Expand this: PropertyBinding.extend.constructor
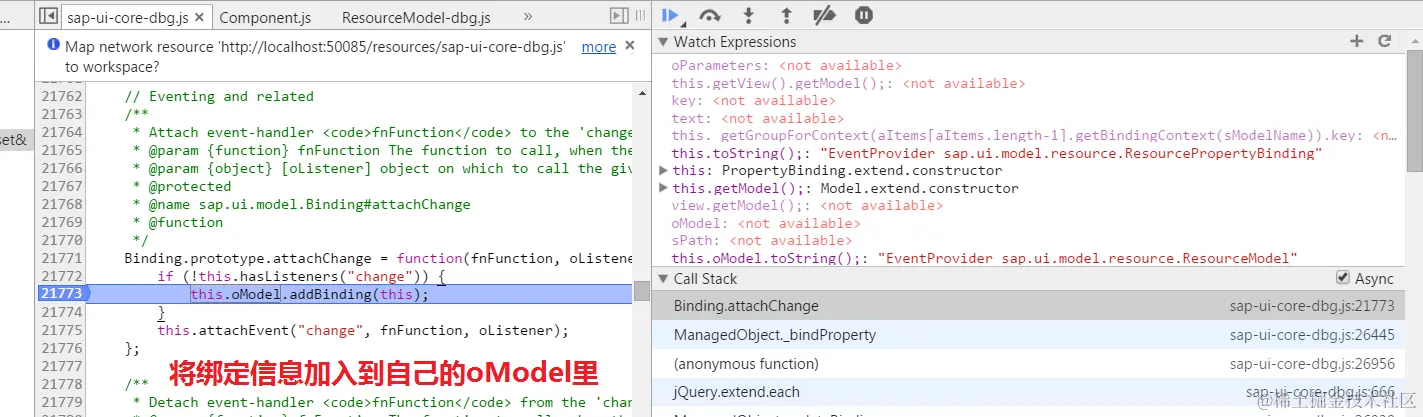1423x417 pixels. point(664,171)
